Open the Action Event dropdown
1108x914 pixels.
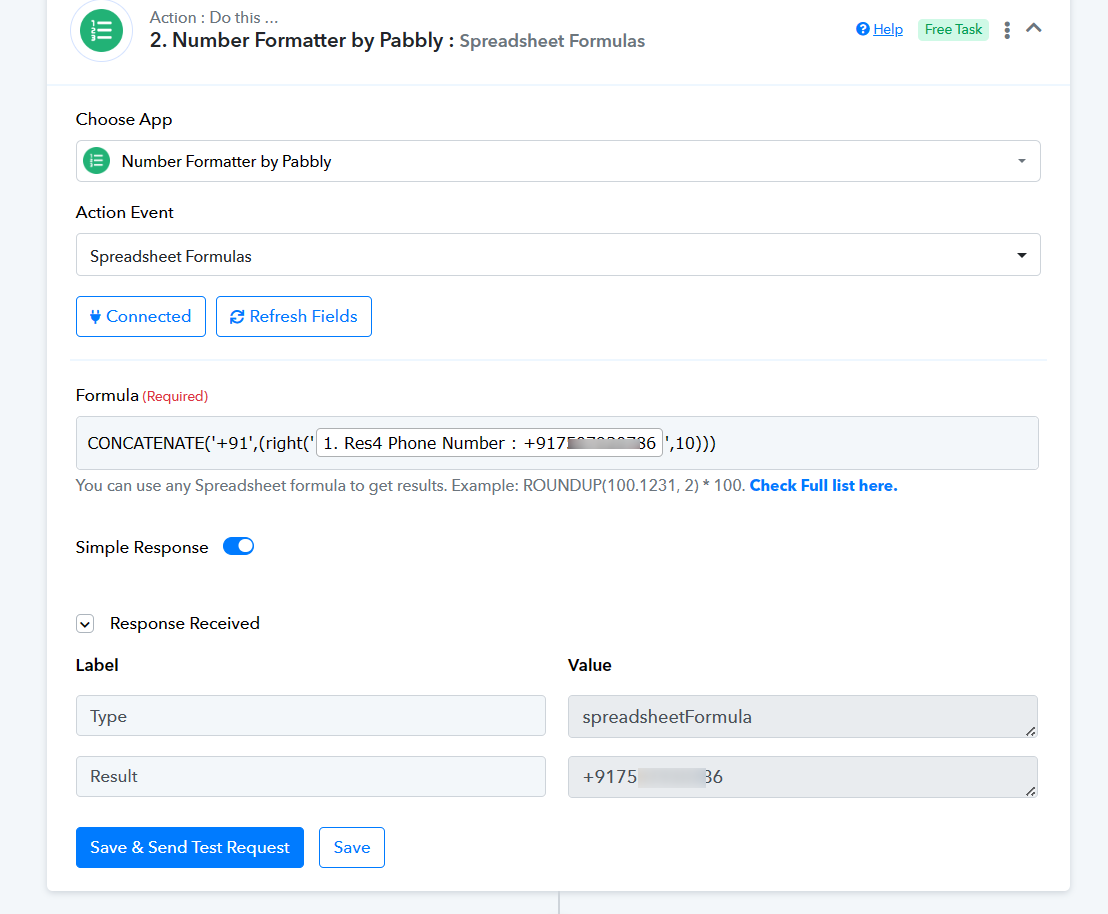(x=558, y=254)
